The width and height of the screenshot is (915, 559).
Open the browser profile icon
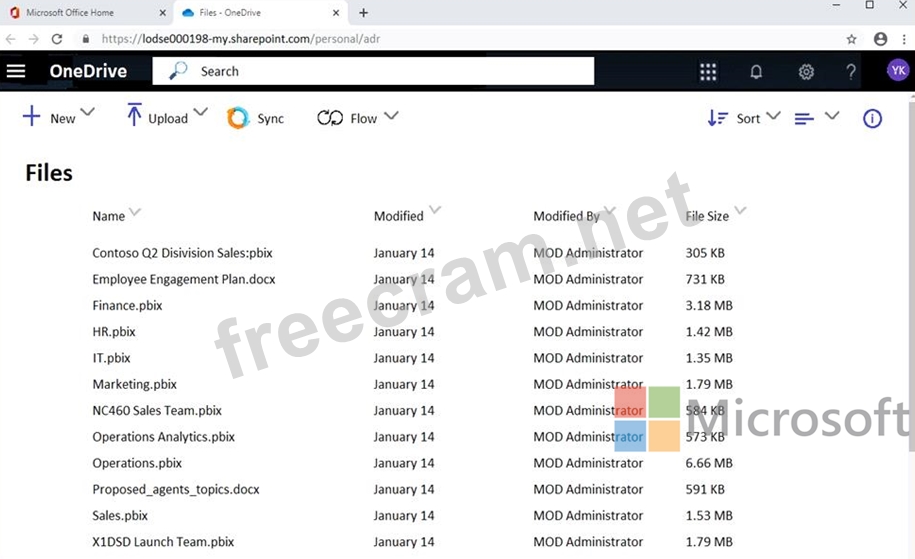pos(881,39)
